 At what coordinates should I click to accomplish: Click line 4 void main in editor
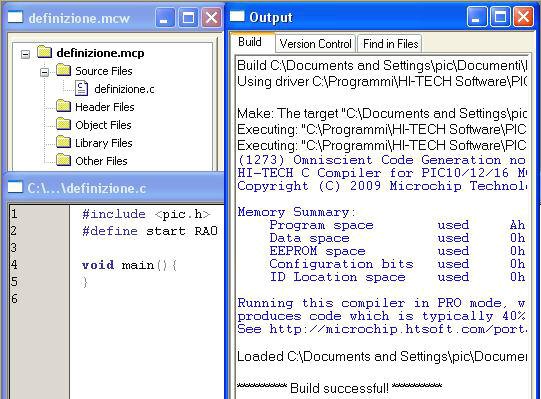[129, 265]
